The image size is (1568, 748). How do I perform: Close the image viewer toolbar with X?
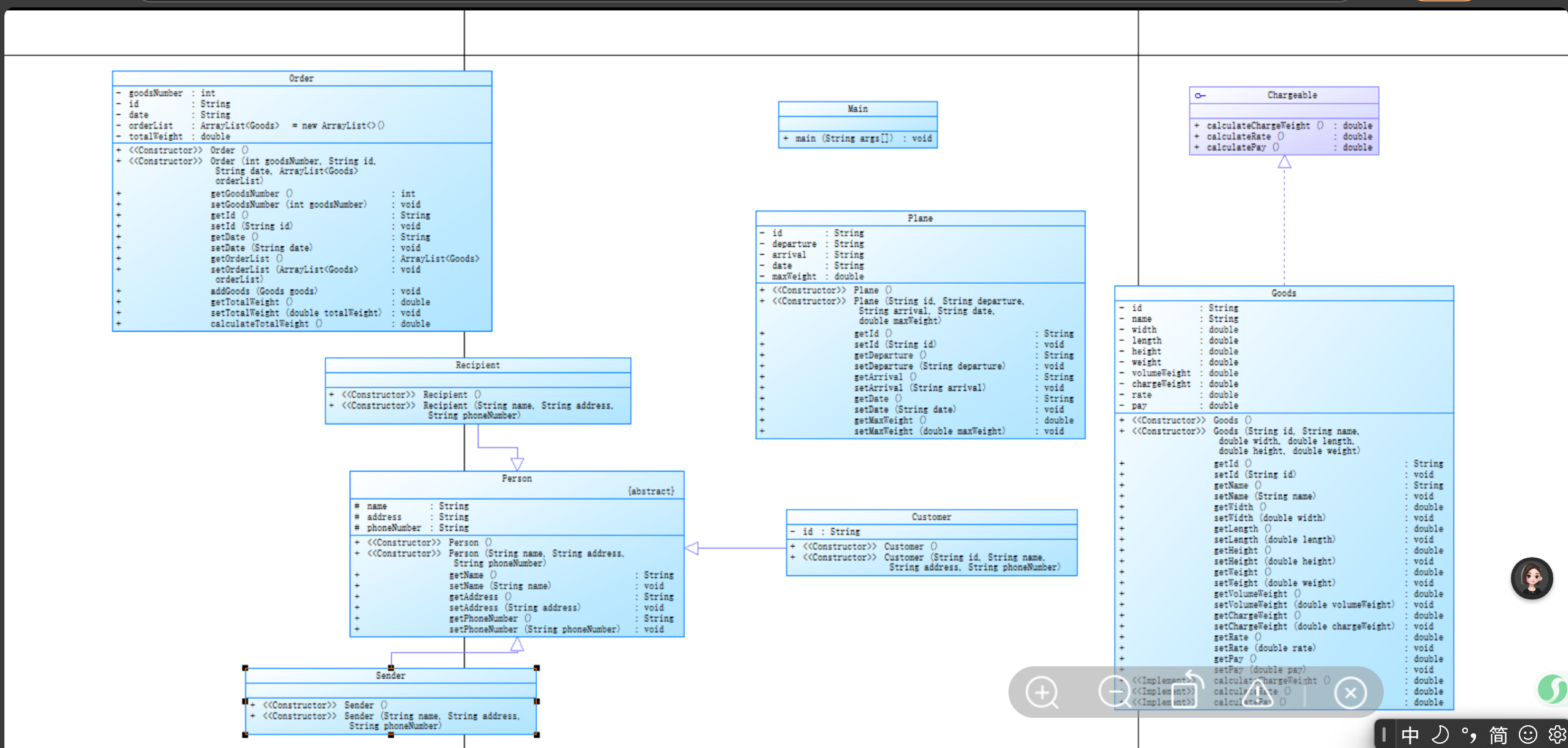[x=1350, y=693]
